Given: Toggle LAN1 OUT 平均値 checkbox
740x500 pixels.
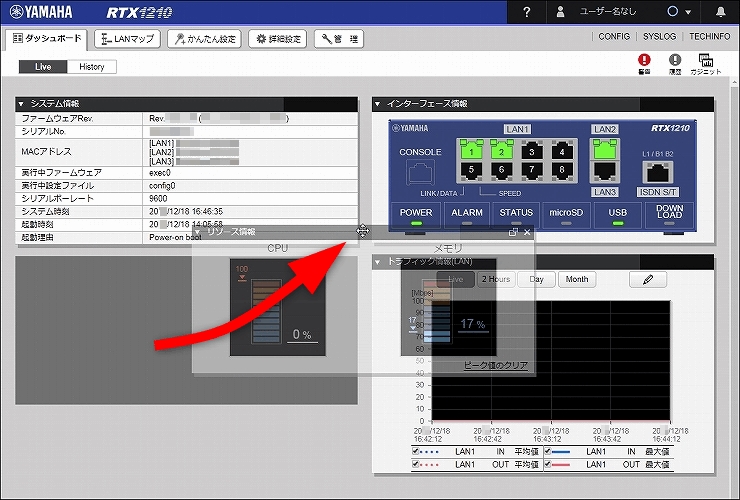Looking at the screenshot, I should pyautogui.click(x=415, y=464).
